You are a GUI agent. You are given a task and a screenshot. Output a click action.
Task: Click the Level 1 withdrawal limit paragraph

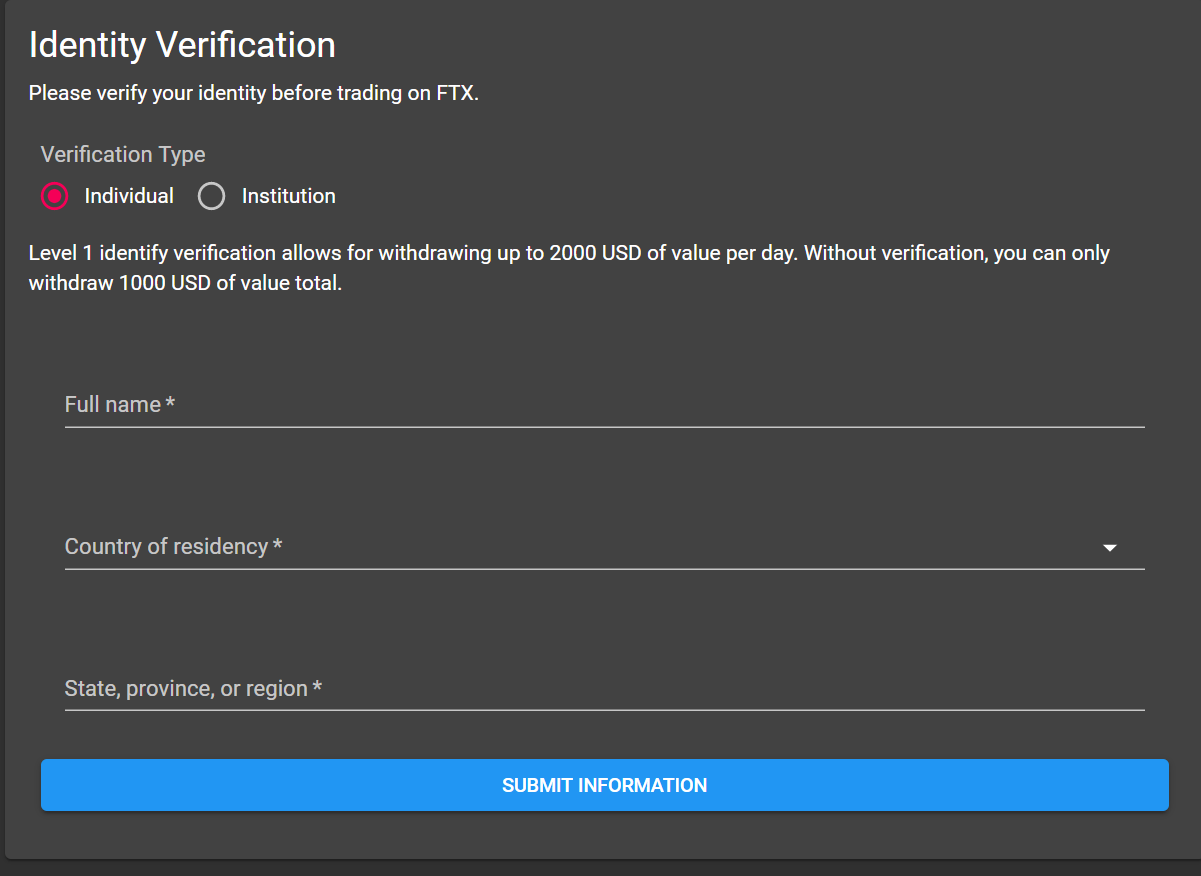point(569,254)
